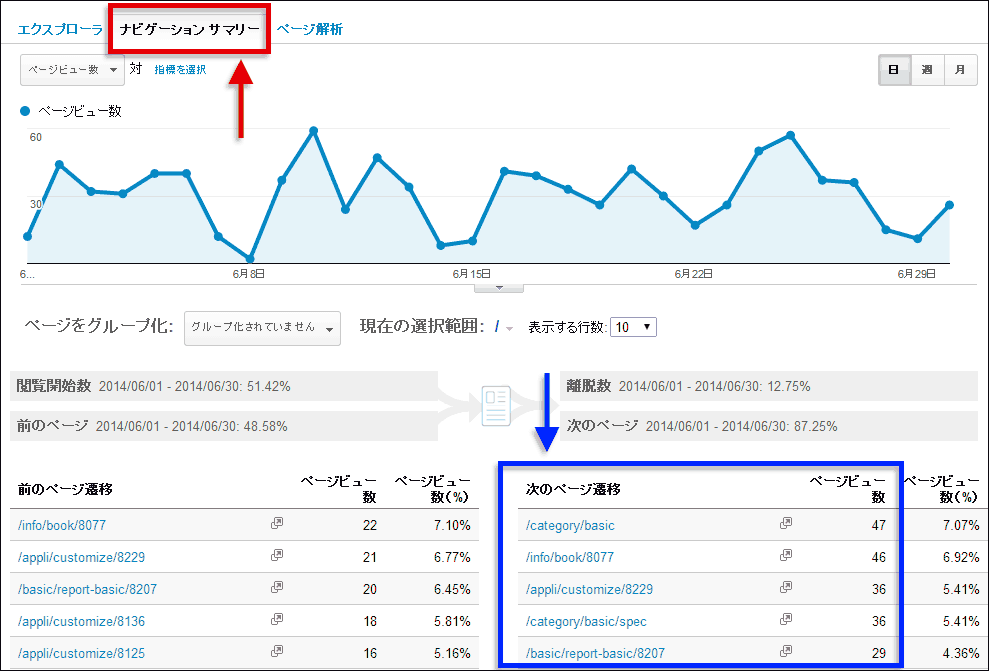
Task: Switch to エクスプローラ tab
Action: (x=60, y=29)
